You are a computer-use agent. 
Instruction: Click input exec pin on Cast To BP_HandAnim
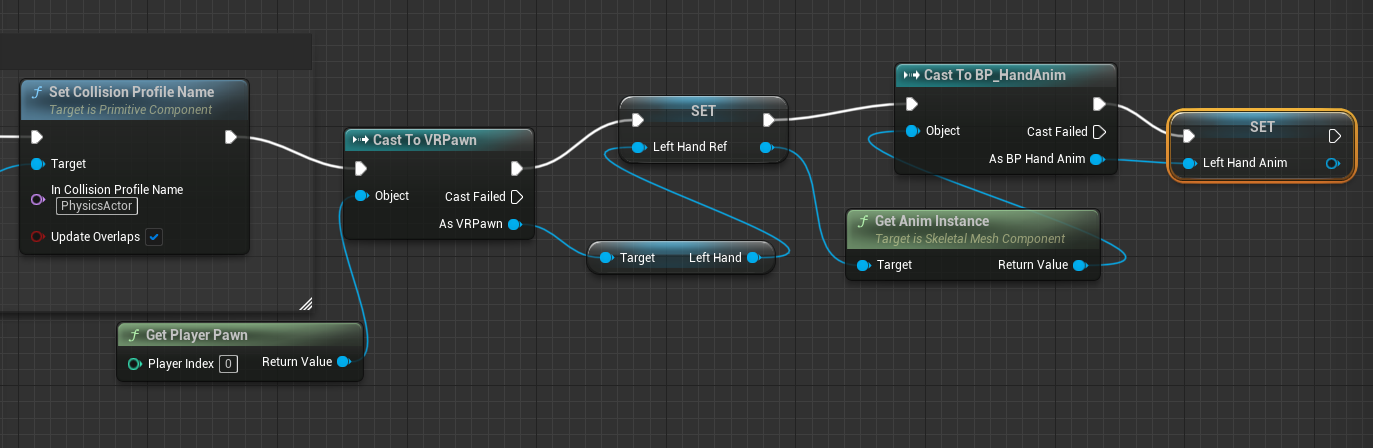click(x=911, y=104)
